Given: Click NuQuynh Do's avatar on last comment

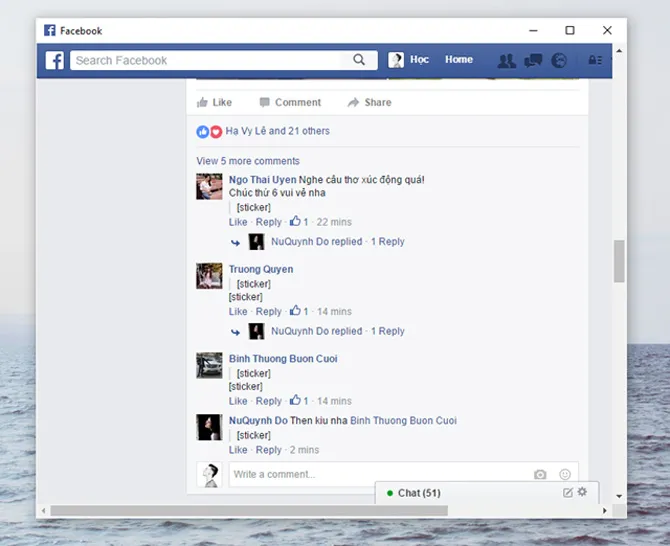Looking at the screenshot, I should (x=209, y=427).
